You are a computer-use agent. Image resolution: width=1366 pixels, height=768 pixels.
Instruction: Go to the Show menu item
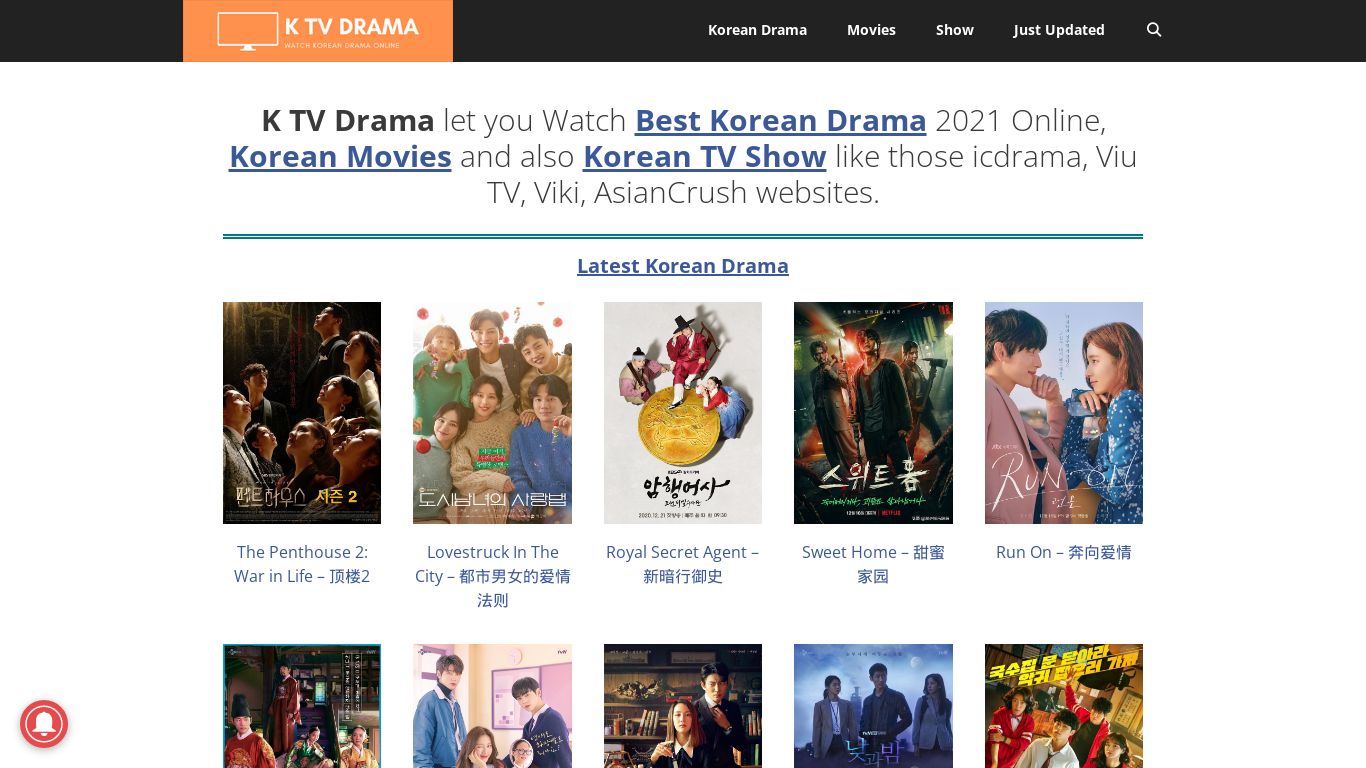pyautogui.click(x=954, y=30)
